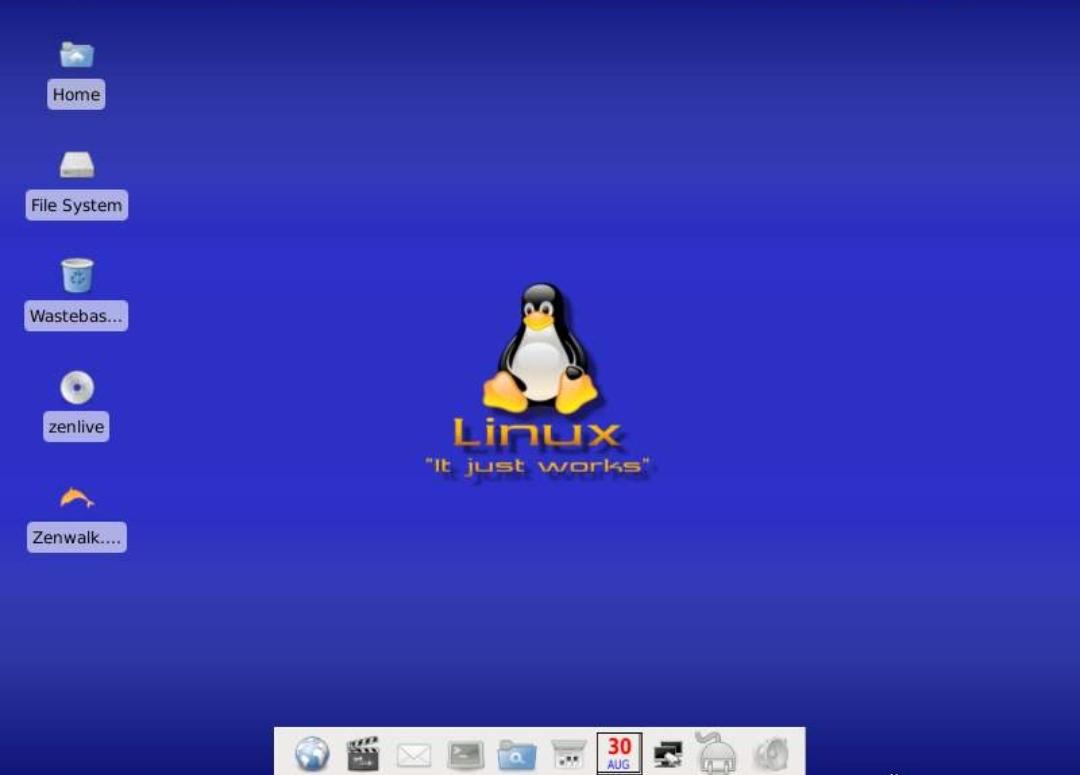
Task: Click the Home label text
Action: click(76, 94)
